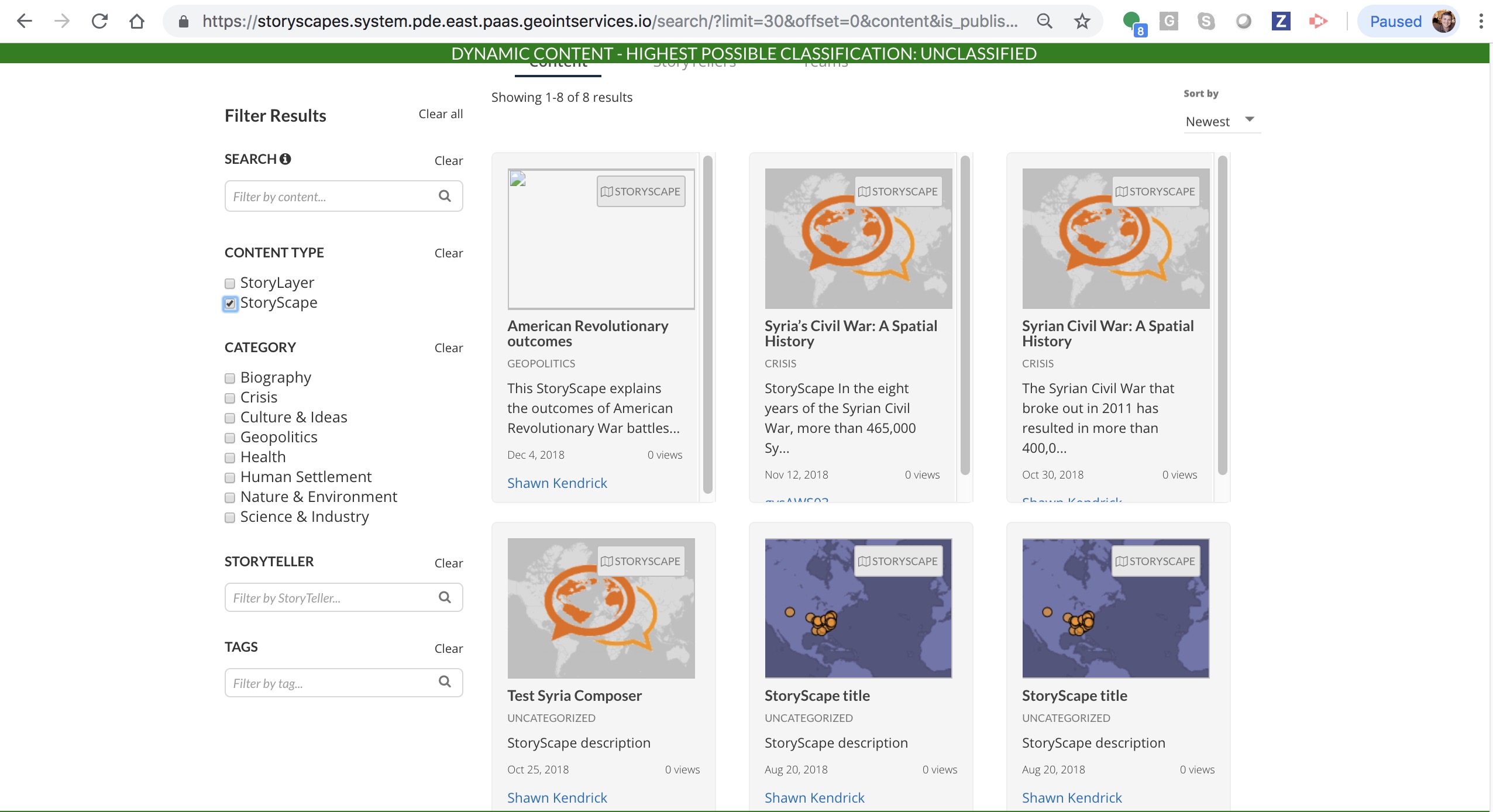This screenshot has width=1493, height=812.
Task: Check the Crisis category filter
Action: [229, 398]
